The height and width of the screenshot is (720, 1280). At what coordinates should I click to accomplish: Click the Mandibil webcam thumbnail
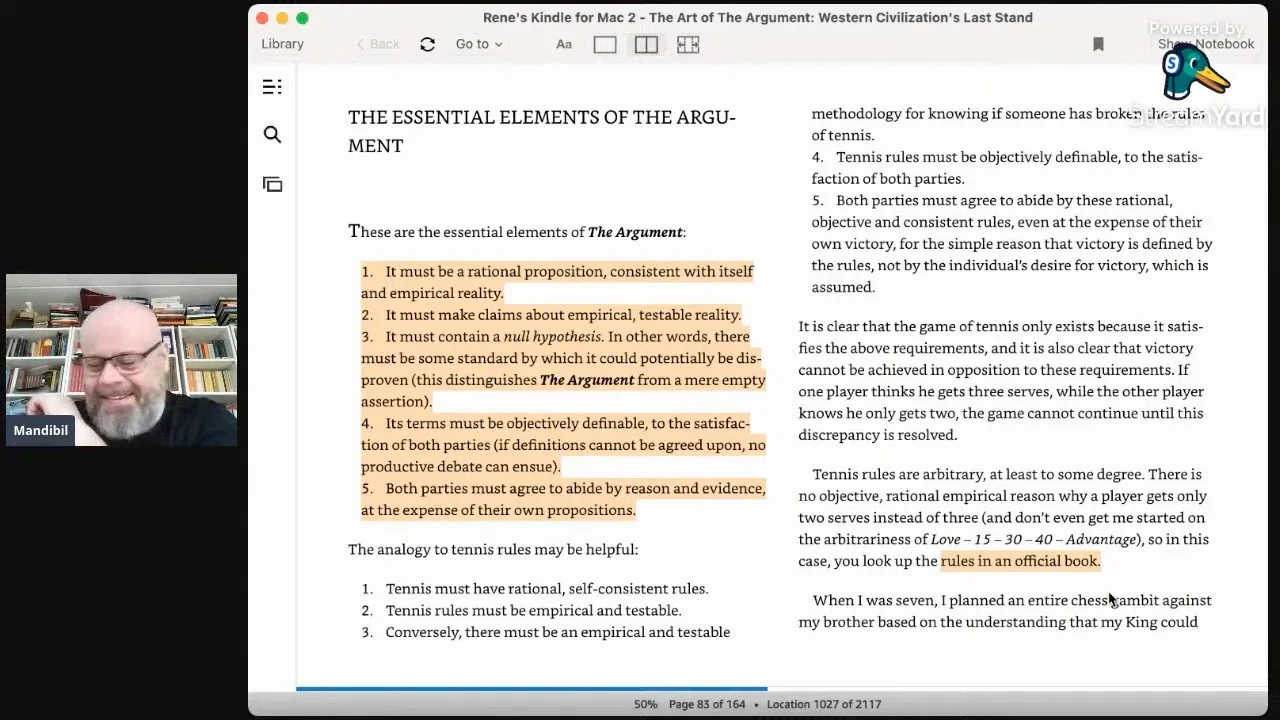click(121, 360)
